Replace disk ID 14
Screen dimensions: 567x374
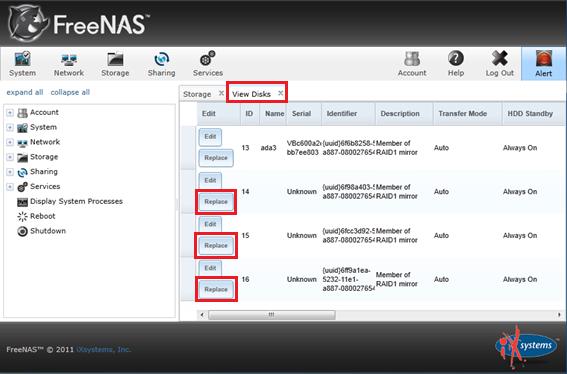coord(216,202)
